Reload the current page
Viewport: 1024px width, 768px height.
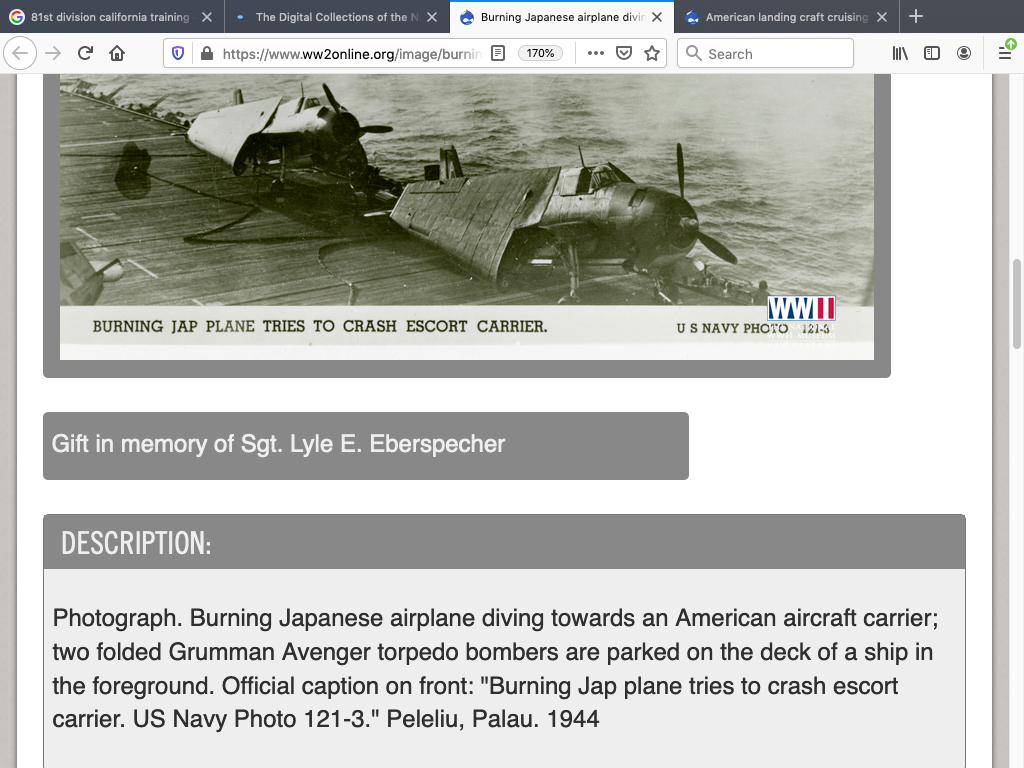pos(85,54)
